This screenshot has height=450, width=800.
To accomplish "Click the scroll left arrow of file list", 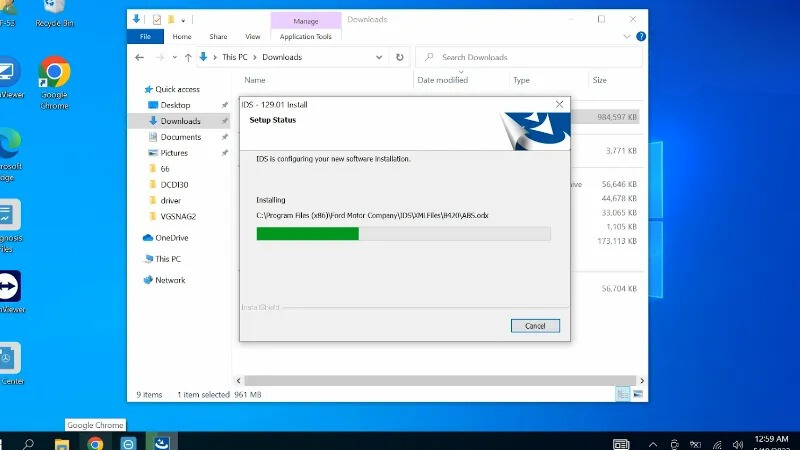I will pos(239,381).
